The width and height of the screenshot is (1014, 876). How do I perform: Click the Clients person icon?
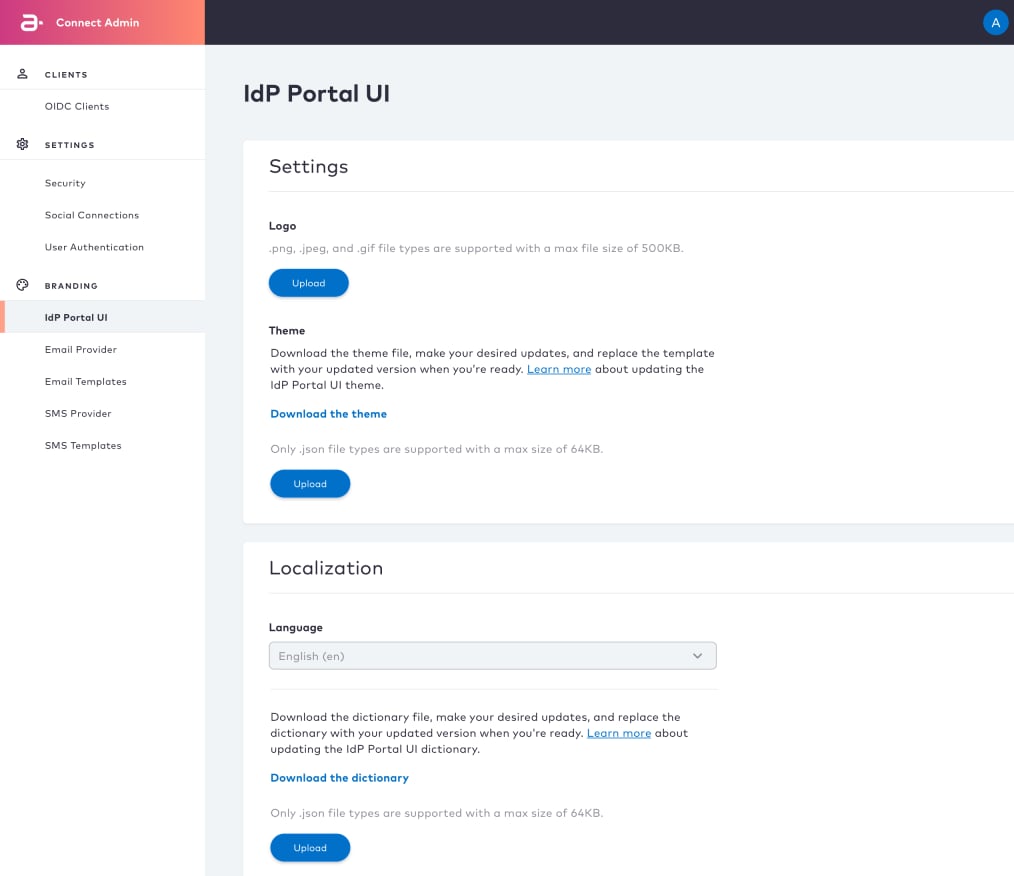(x=23, y=74)
